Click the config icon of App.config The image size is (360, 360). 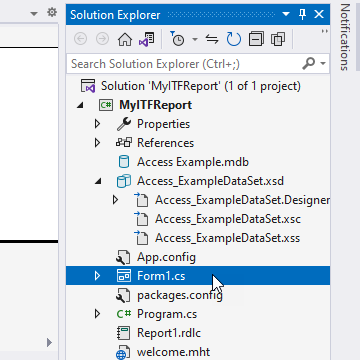(123, 257)
